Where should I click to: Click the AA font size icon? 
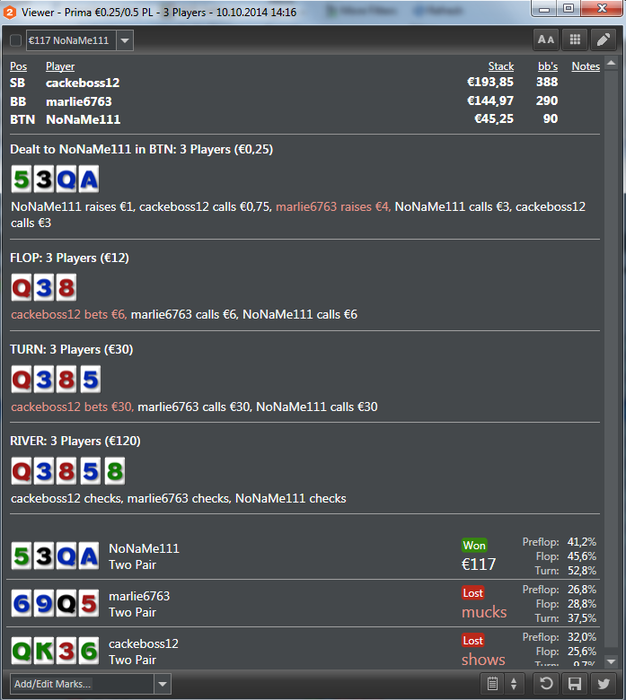(546, 40)
